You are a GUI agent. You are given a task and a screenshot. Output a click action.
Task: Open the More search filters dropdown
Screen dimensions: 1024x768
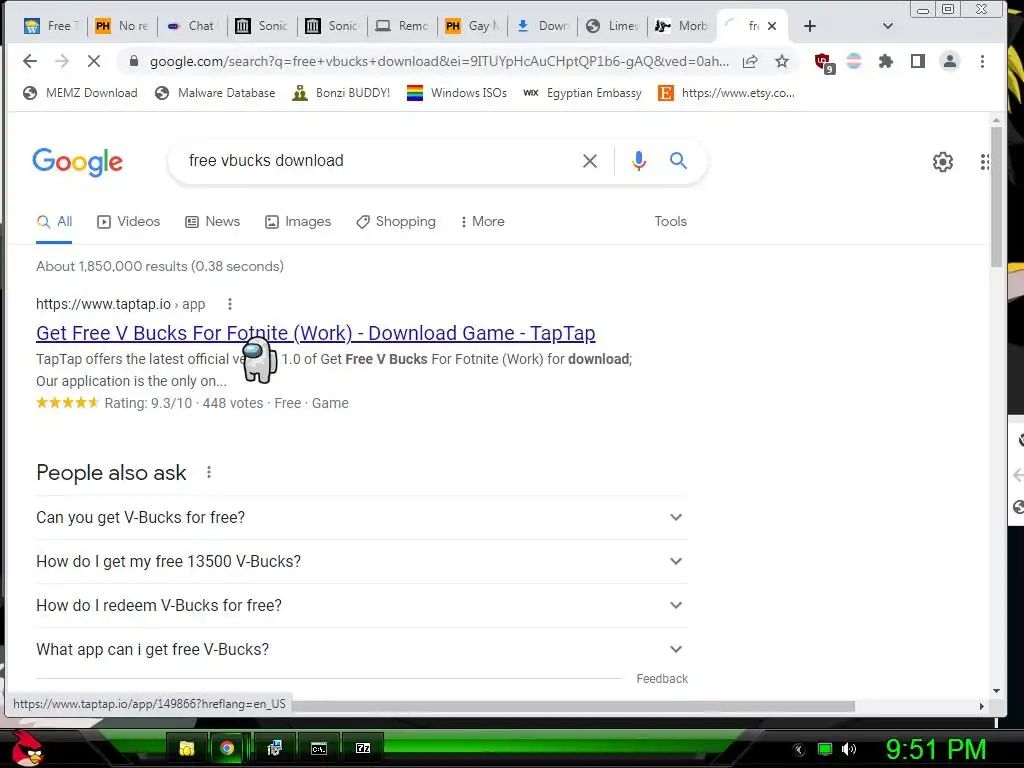point(482,221)
